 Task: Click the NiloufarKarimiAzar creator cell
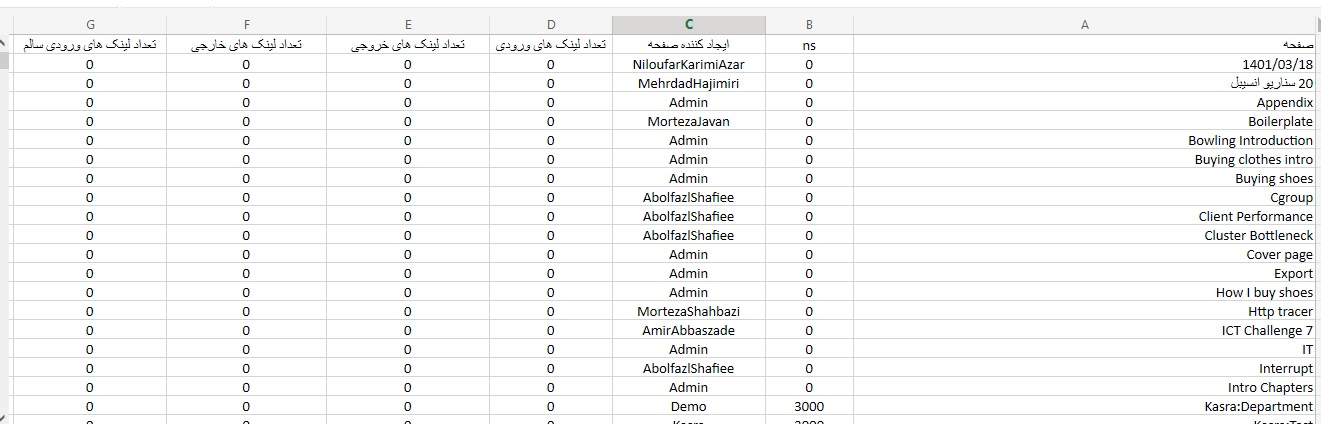[688, 65]
